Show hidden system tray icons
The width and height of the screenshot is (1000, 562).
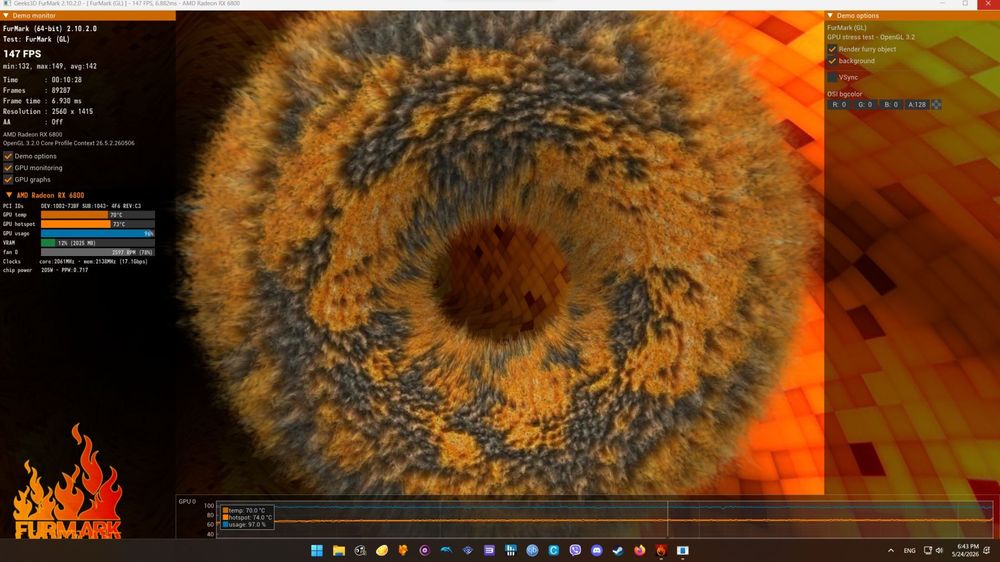click(x=890, y=551)
